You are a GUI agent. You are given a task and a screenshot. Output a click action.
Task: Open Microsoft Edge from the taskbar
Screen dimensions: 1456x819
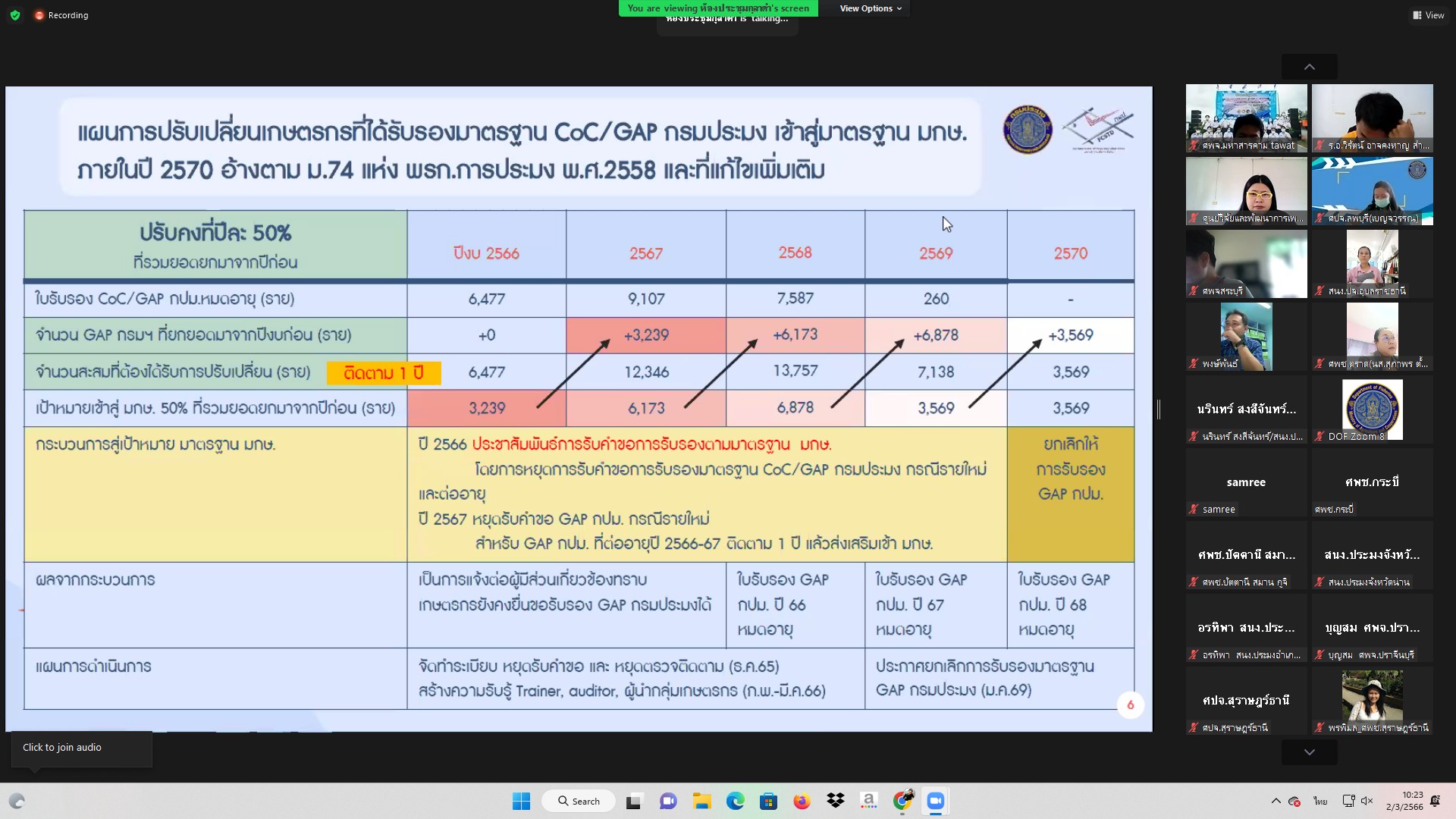[735, 801]
